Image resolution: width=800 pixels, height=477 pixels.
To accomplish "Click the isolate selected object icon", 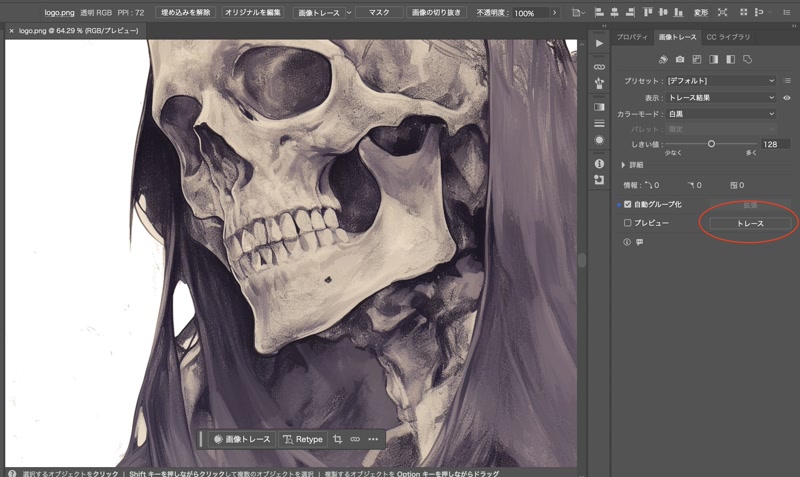I will click(722, 12).
